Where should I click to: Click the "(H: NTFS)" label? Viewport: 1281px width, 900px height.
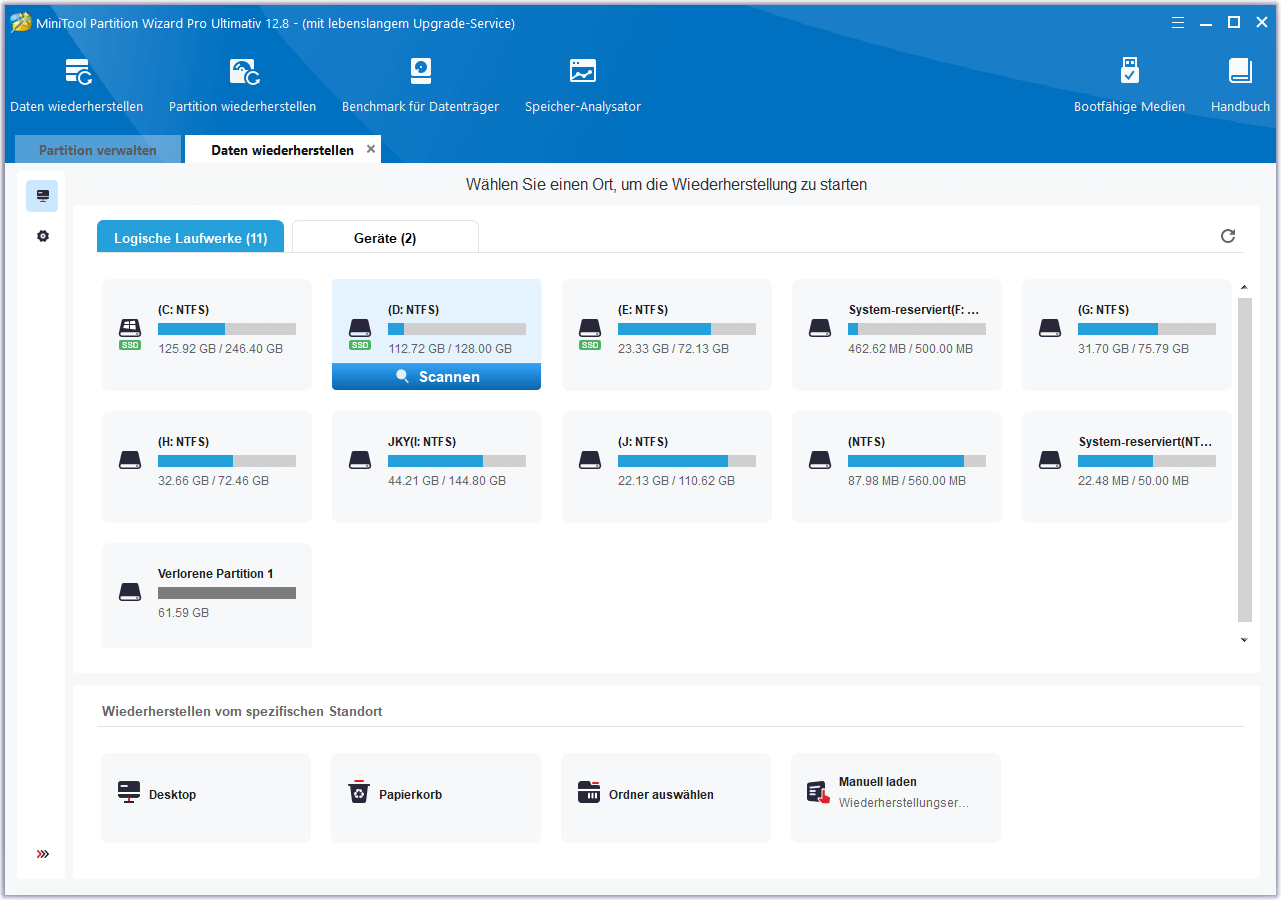pos(183,442)
